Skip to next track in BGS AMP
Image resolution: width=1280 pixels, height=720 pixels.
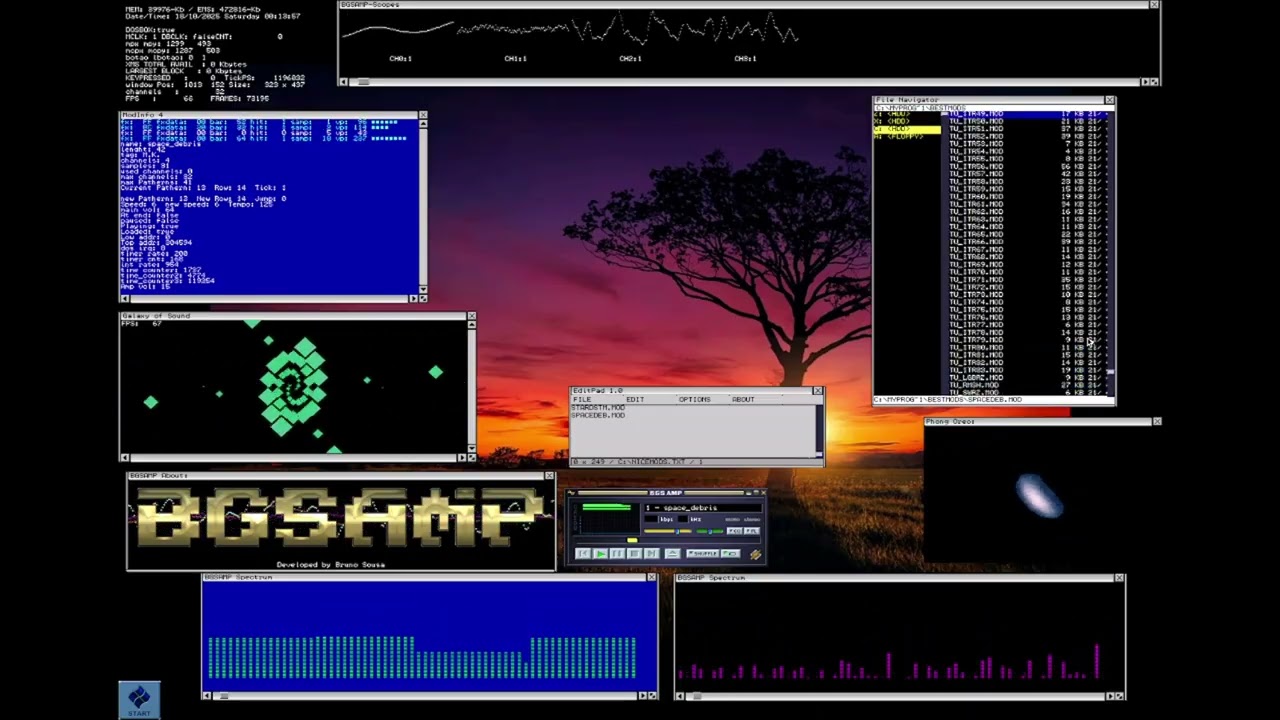coord(652,554)
